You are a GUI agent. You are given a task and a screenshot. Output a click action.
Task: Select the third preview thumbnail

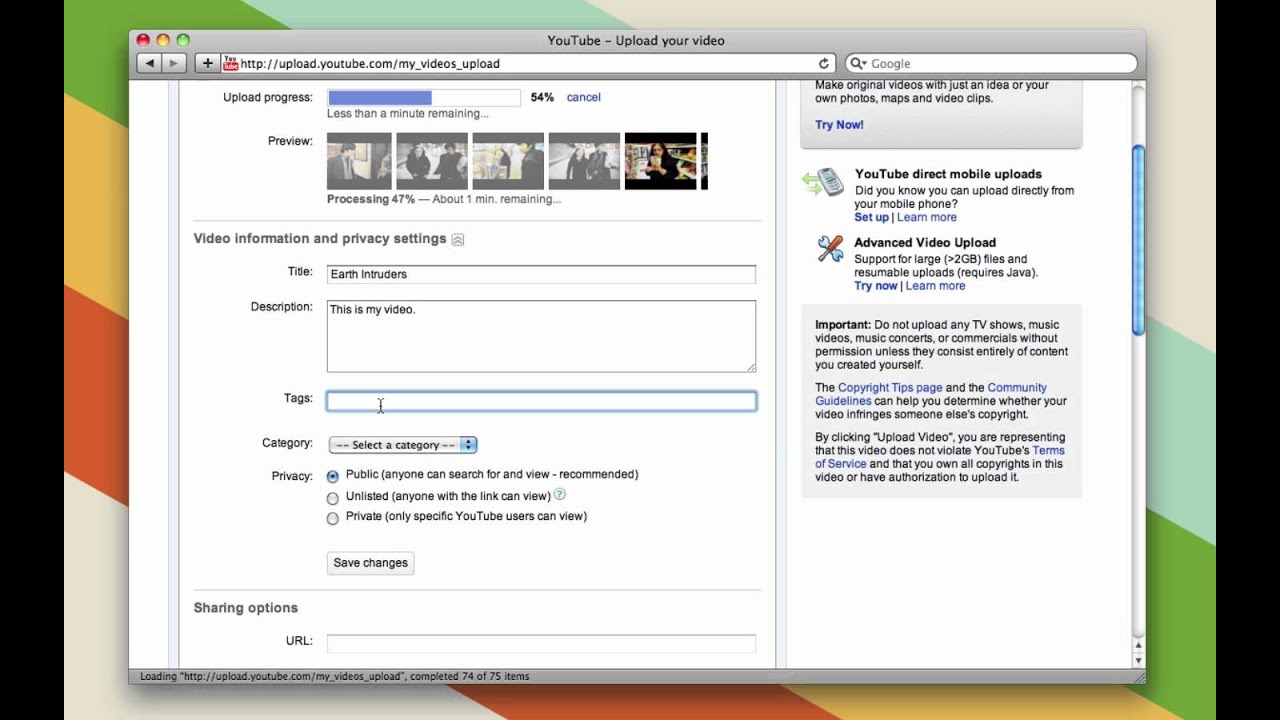coord(508,161)
